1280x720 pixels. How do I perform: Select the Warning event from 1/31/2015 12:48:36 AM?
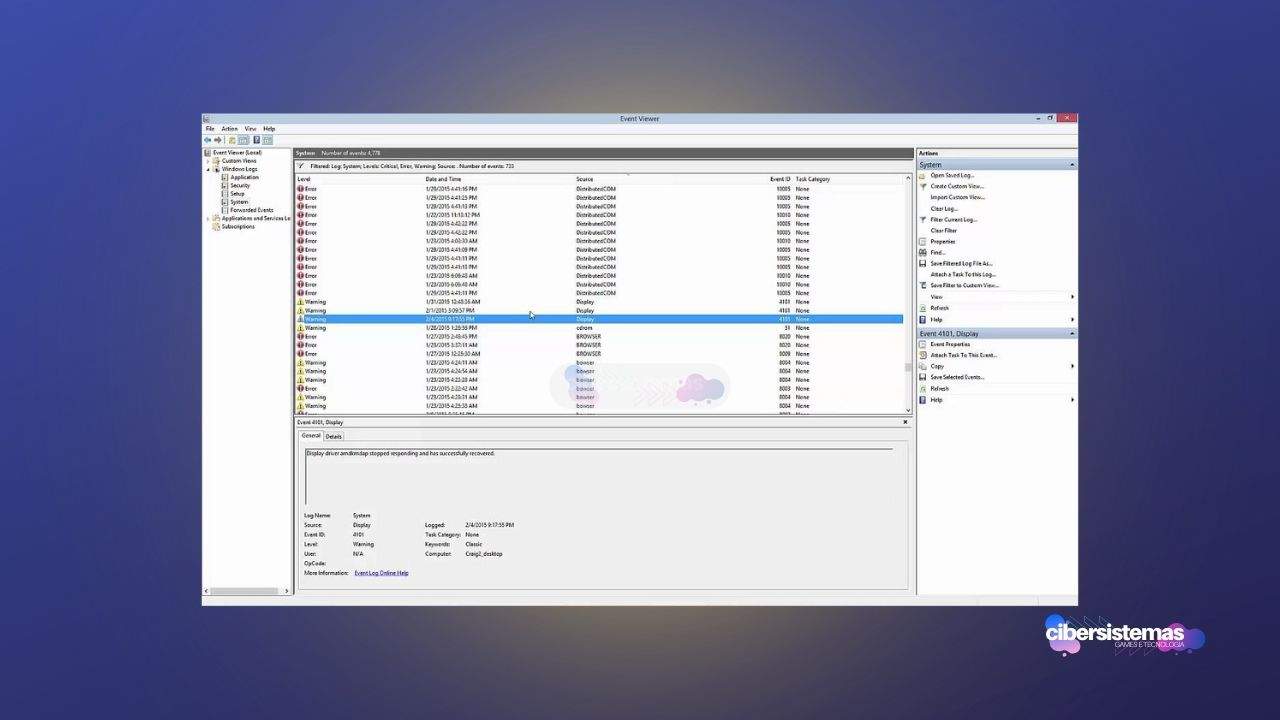[x=599, y=302]
